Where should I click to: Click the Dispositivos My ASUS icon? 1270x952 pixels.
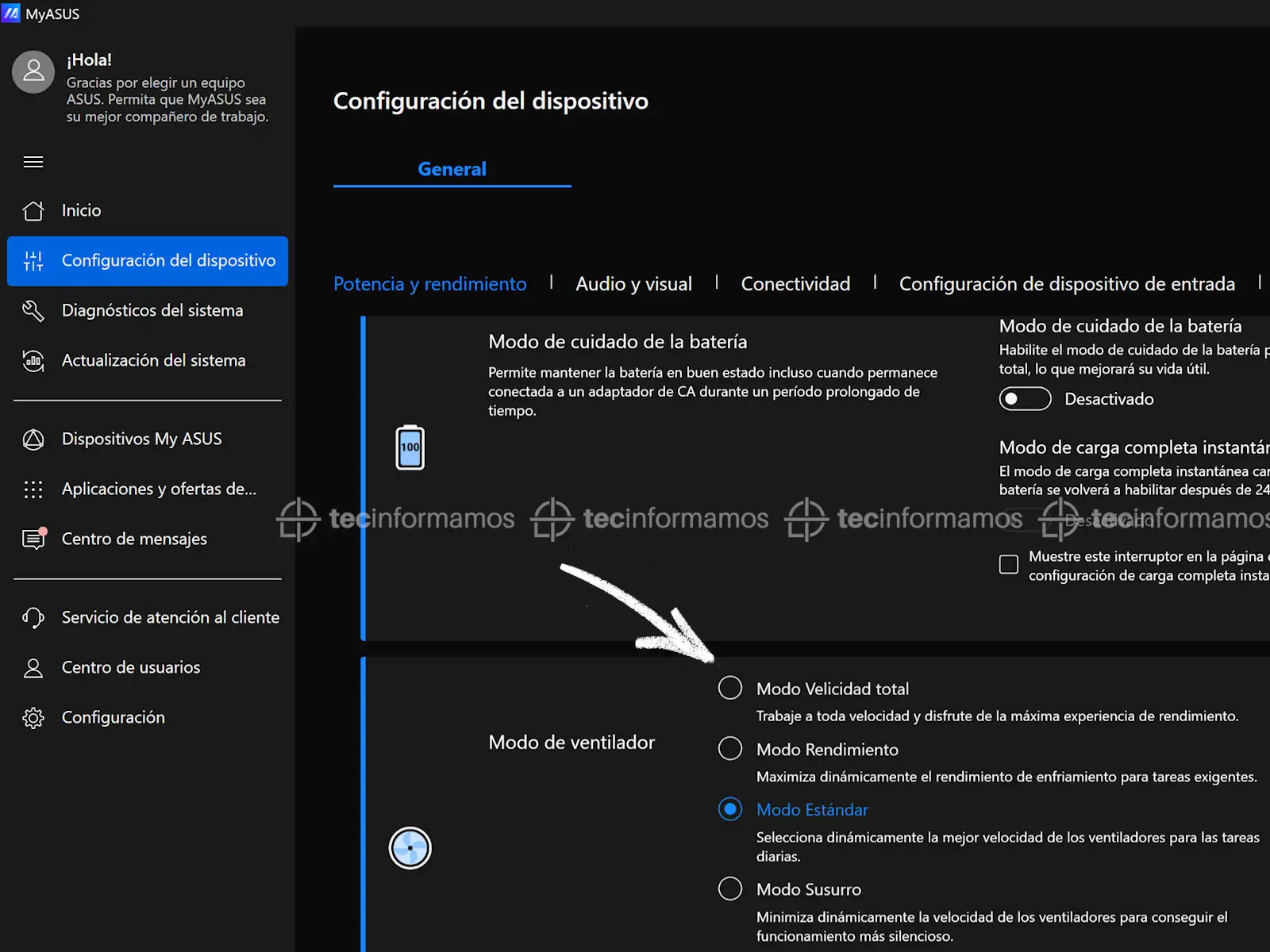33,439
